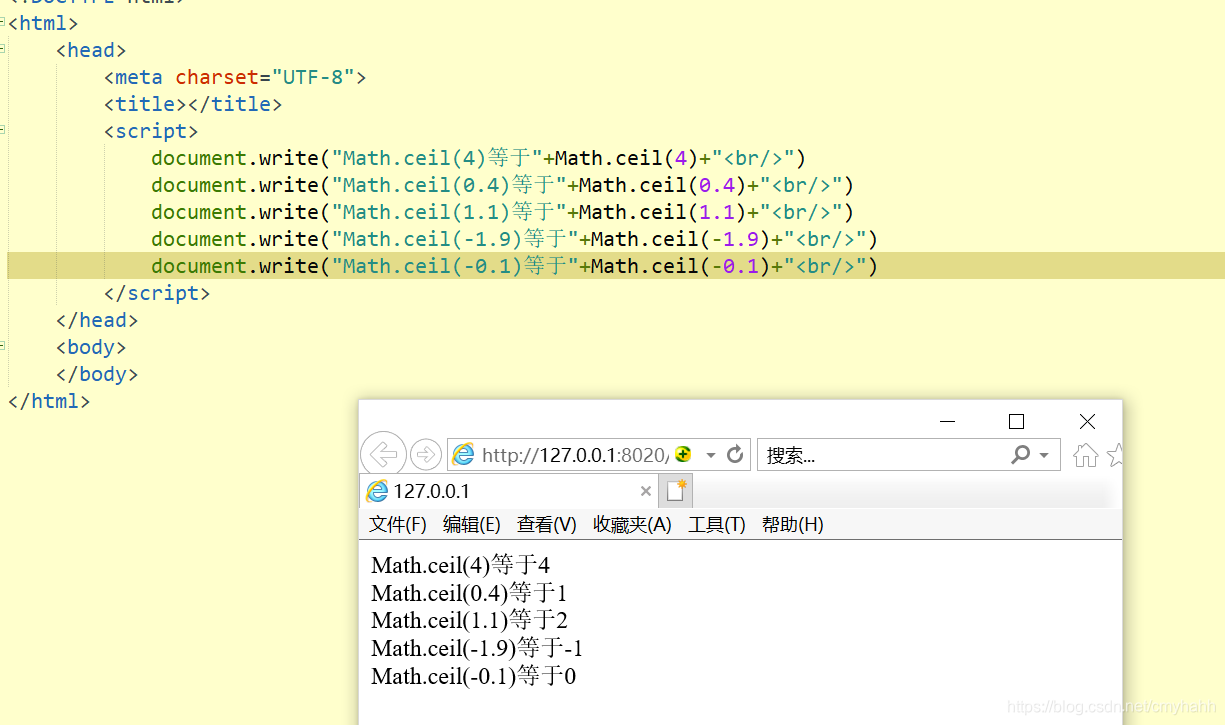Click the <title></title> code line

coord(193,104)
